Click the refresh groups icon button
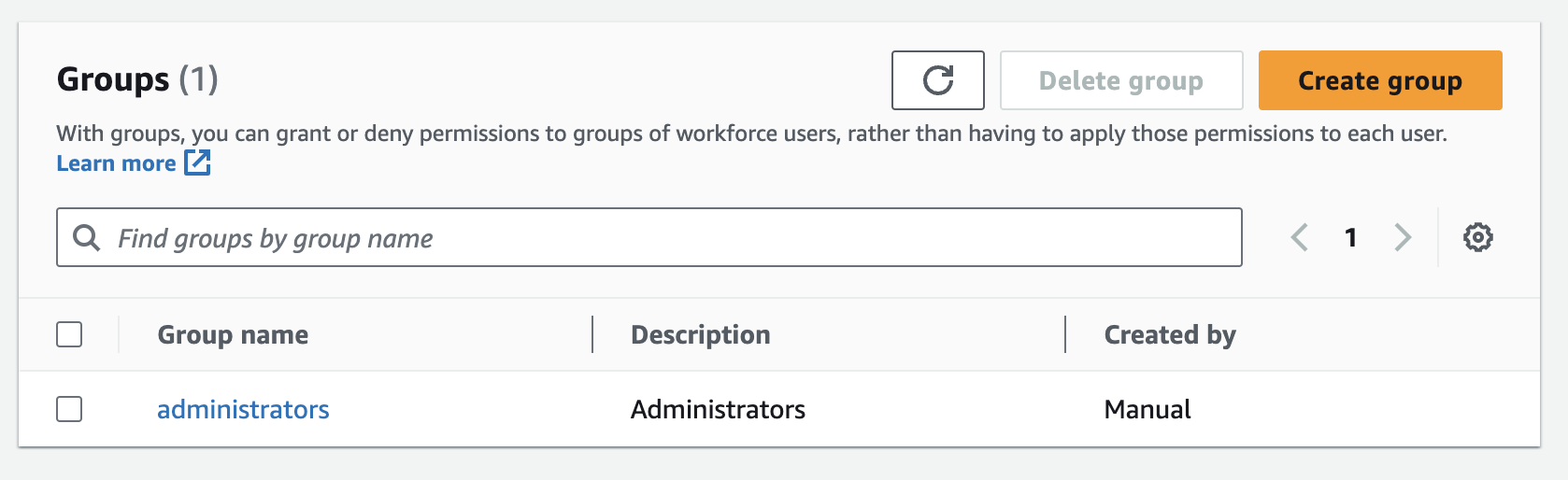The height and width of the screenshot is (480, 1568). point(937,80)
